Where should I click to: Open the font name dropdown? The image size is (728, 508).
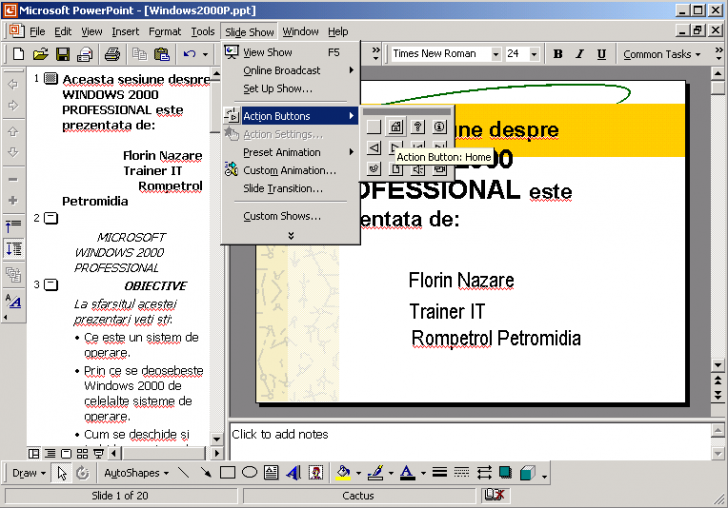point(496,54)
